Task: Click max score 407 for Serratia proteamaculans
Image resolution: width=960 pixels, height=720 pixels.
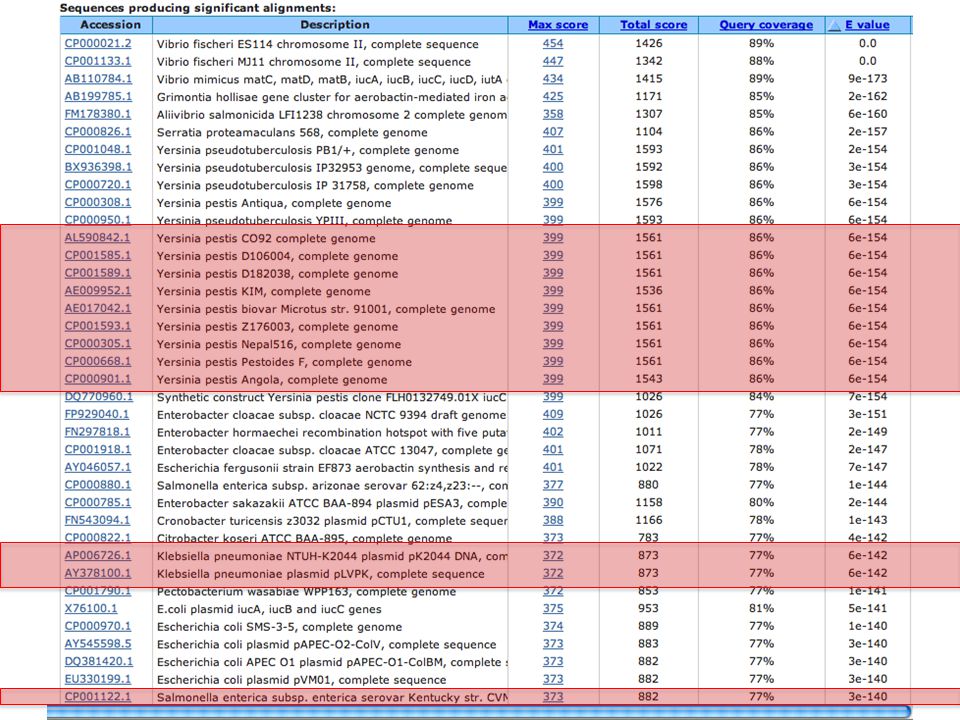Action: tap(553, 132)
